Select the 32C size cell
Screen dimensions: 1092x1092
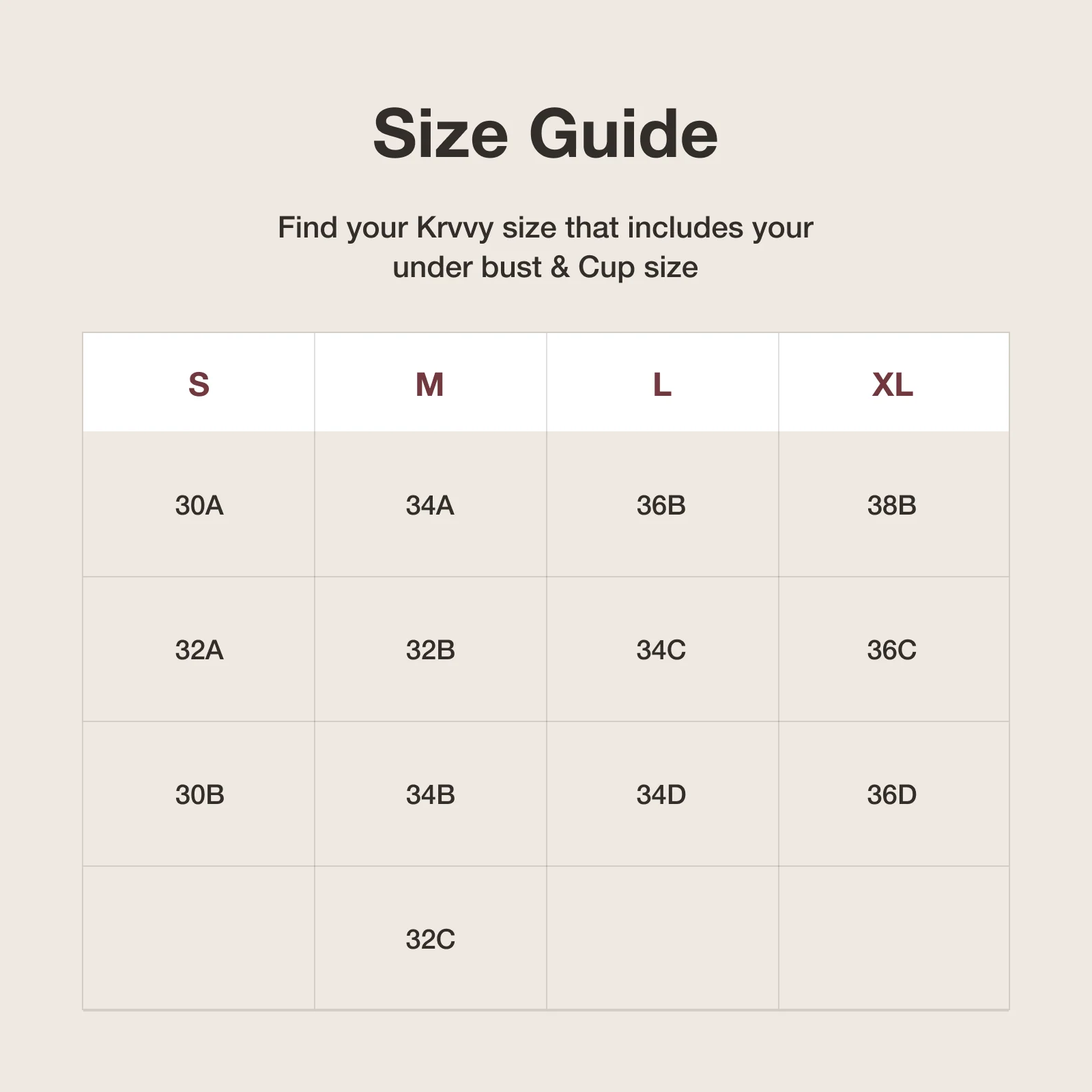(x=431, y=940)
